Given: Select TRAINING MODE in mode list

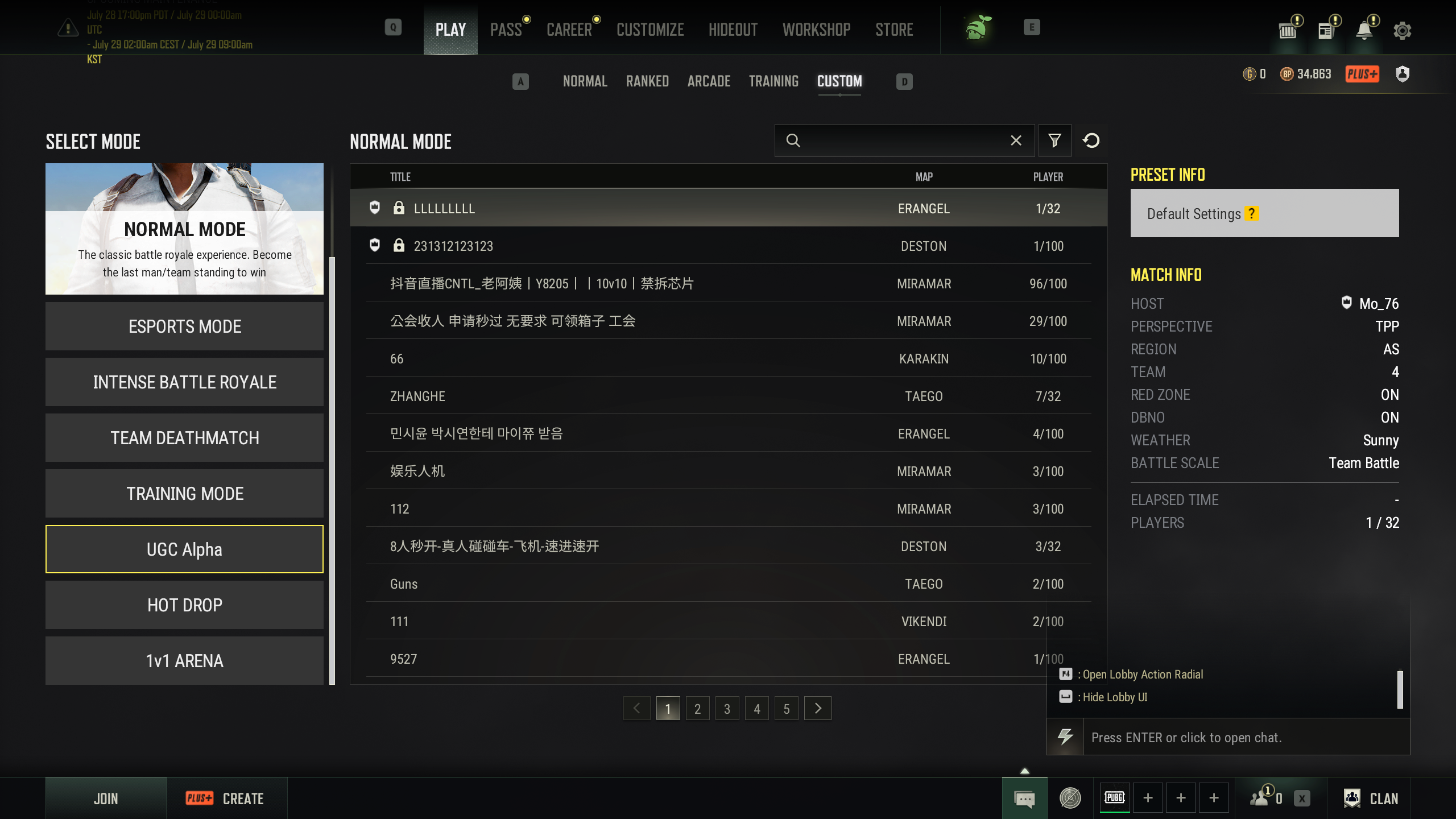Looking at the screenshot, I should (184, 494).
